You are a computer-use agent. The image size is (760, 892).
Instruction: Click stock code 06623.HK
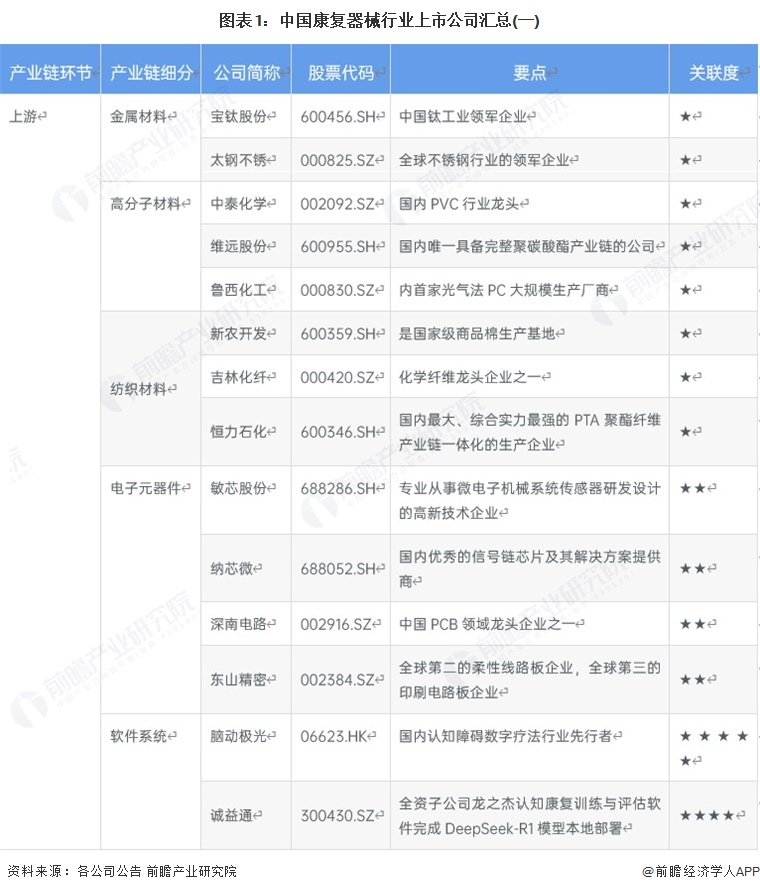pos(338,736)
